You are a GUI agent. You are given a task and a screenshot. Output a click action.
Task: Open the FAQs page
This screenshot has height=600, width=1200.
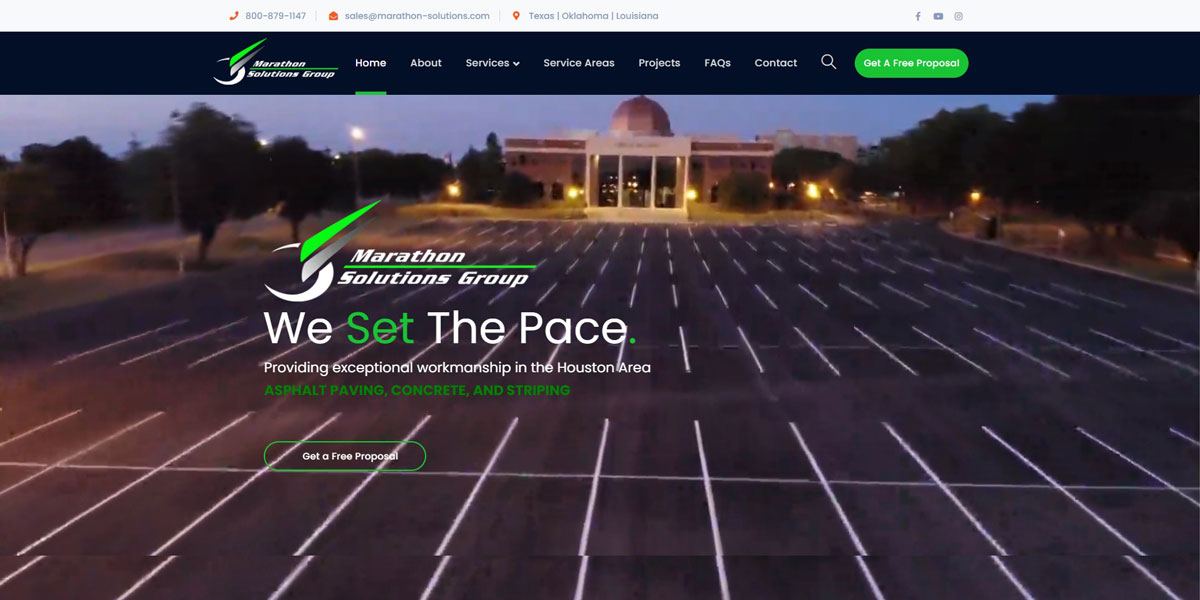click(717, 63)
